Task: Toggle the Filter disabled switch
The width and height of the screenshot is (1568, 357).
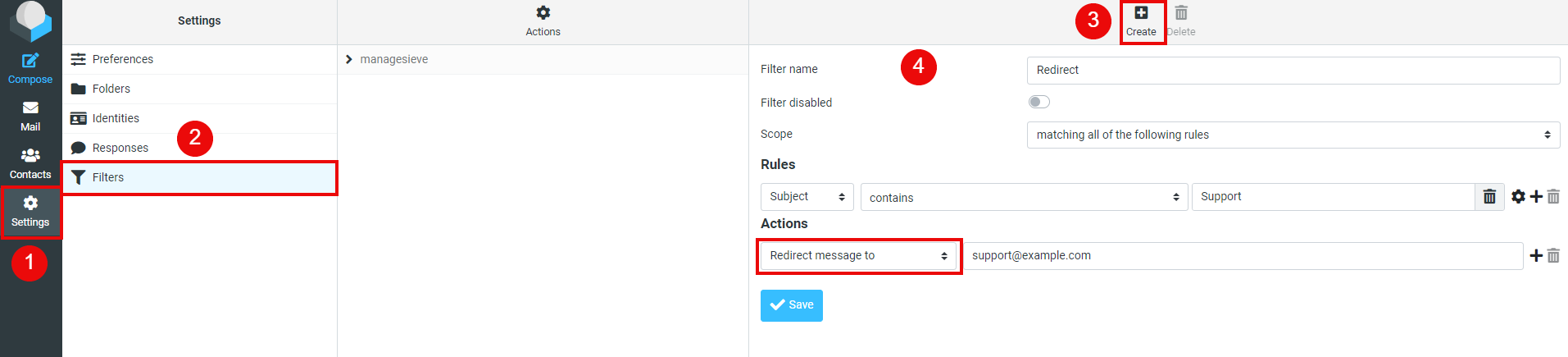Action: (1039, 102)
